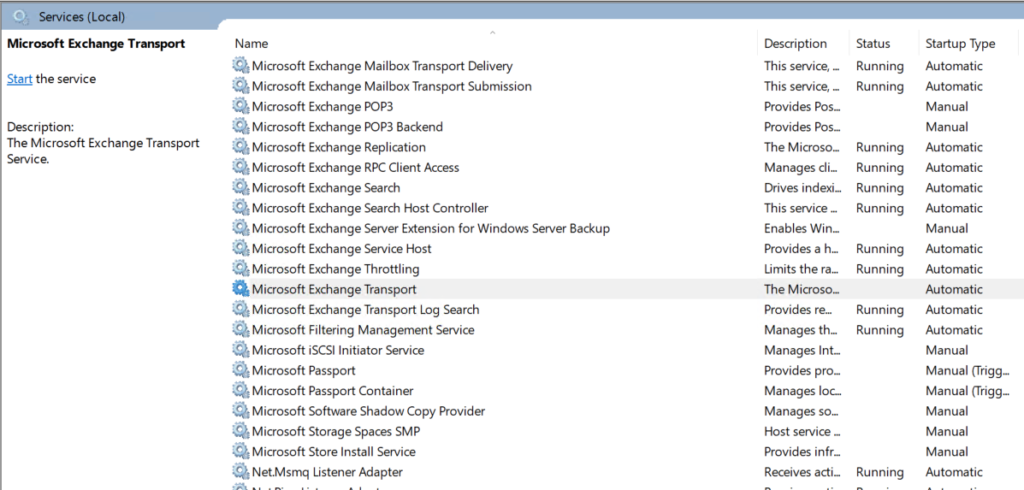Select Microsoft Filtering Management Service name

tap(363, 329)
